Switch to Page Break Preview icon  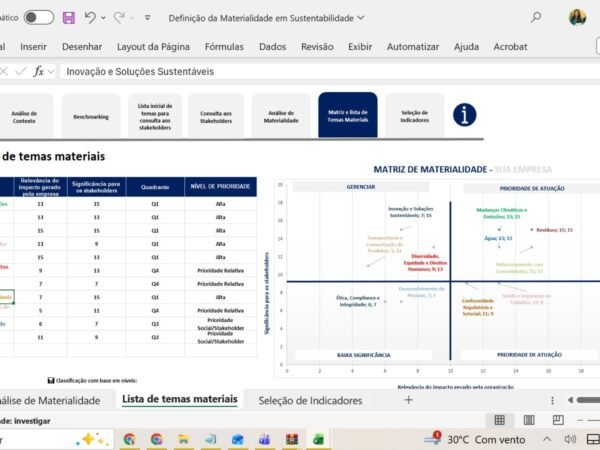tap(558, 420)
